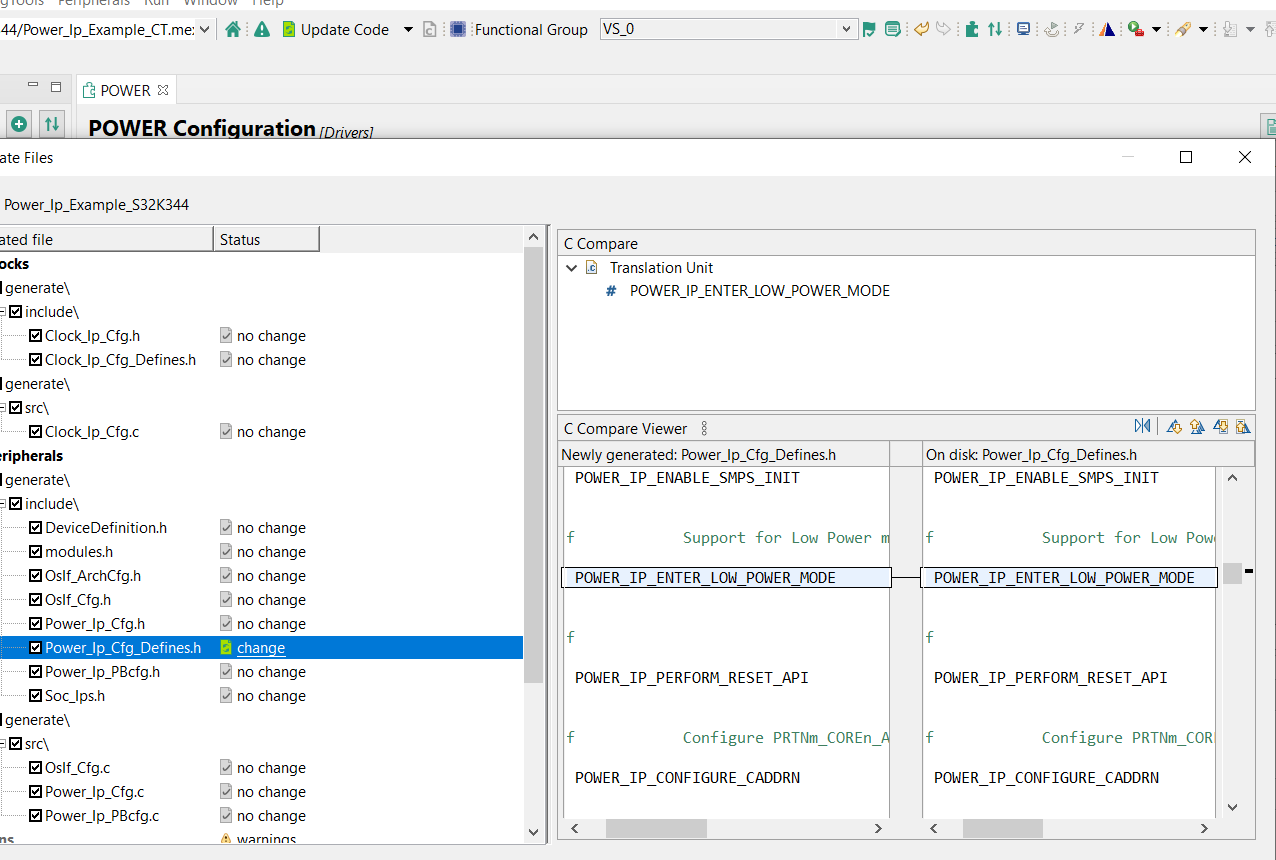Screen dimensions: 1276x860
Task: Click the green up-down arrows toolbar icon
Action: coord(995,29)
